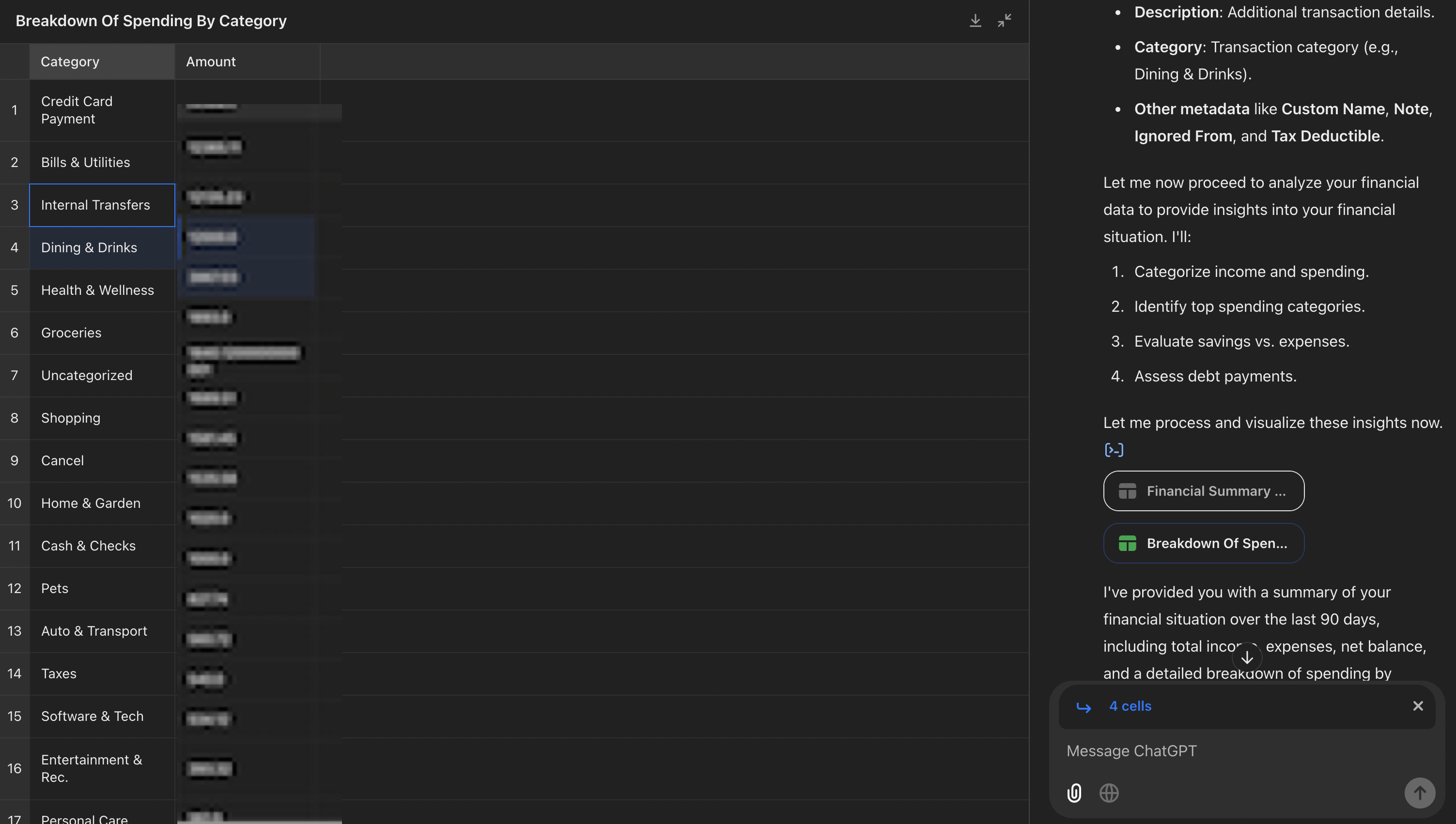Select the Dining & Drinks cell
This screenshot has width=1456, height=824.
(102, 248)
